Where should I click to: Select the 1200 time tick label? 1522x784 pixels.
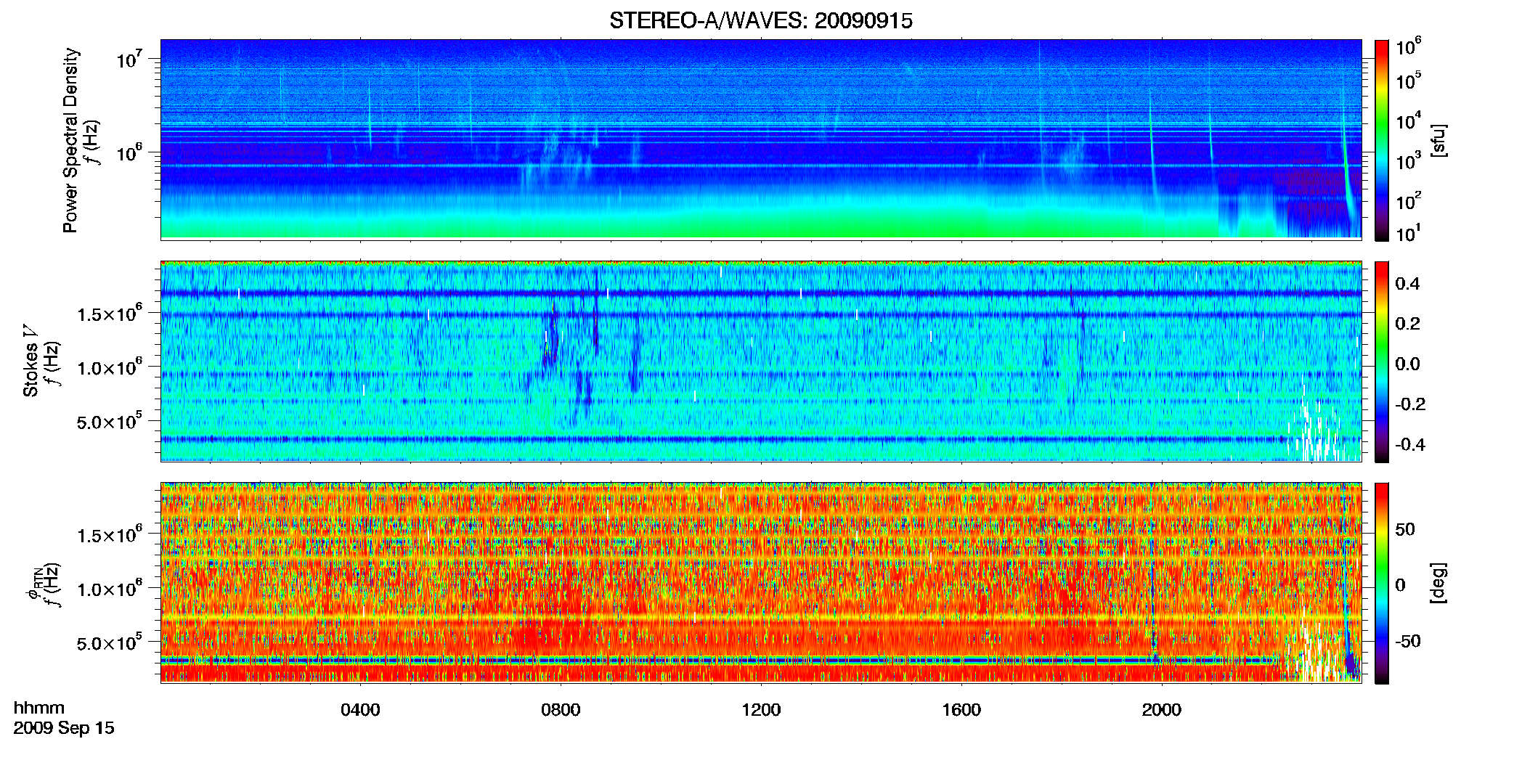click(x=761, y=710)
